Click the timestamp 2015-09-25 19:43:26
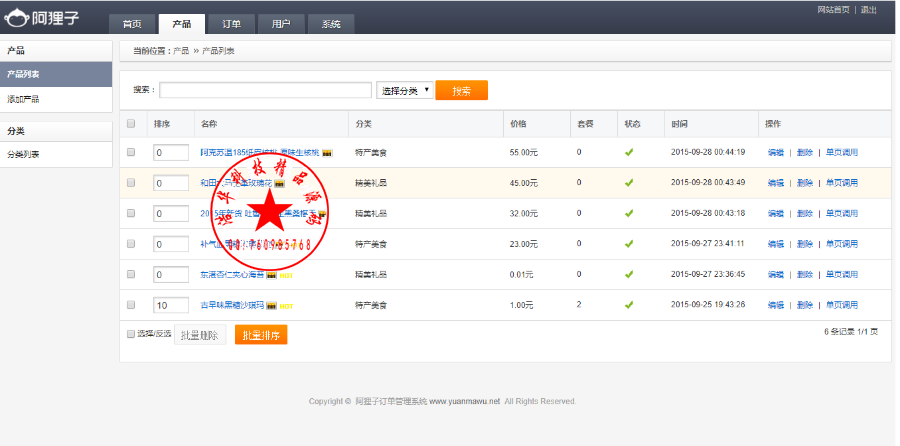Image resolution: width=900 pixels, height=446 pixels. coord(708,304)
